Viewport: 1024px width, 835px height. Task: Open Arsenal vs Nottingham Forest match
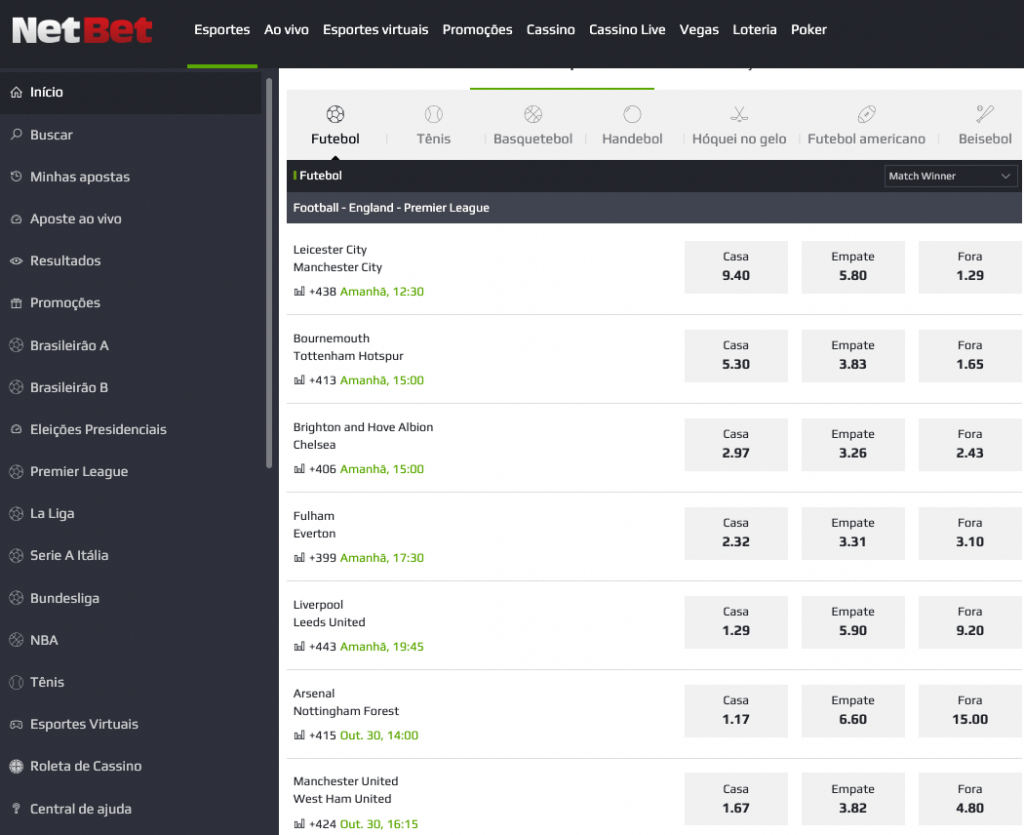pyautogui.click(x=345, y=702)
